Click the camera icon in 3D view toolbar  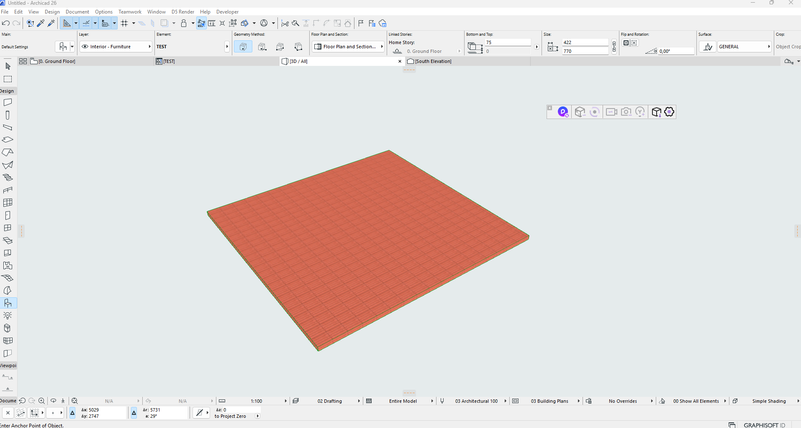coord(625,112)
